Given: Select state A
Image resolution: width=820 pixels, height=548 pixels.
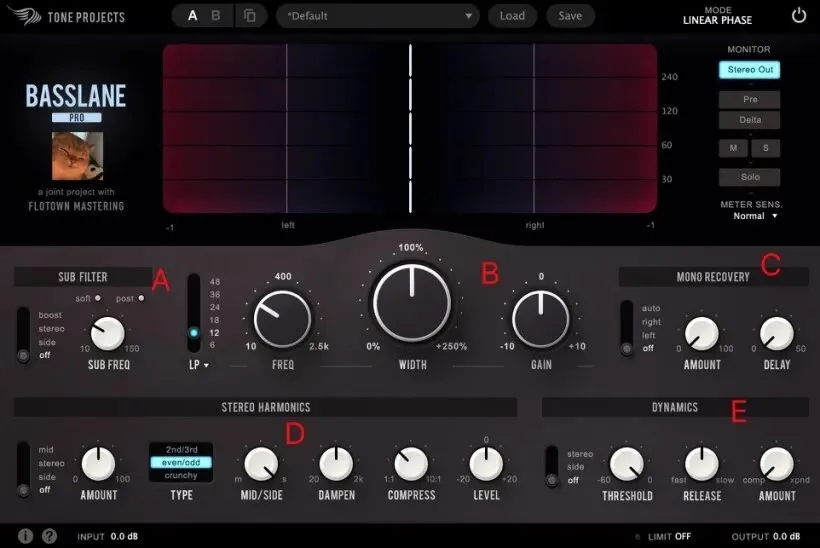Looking at the screenshot, I should pos(192,16).
